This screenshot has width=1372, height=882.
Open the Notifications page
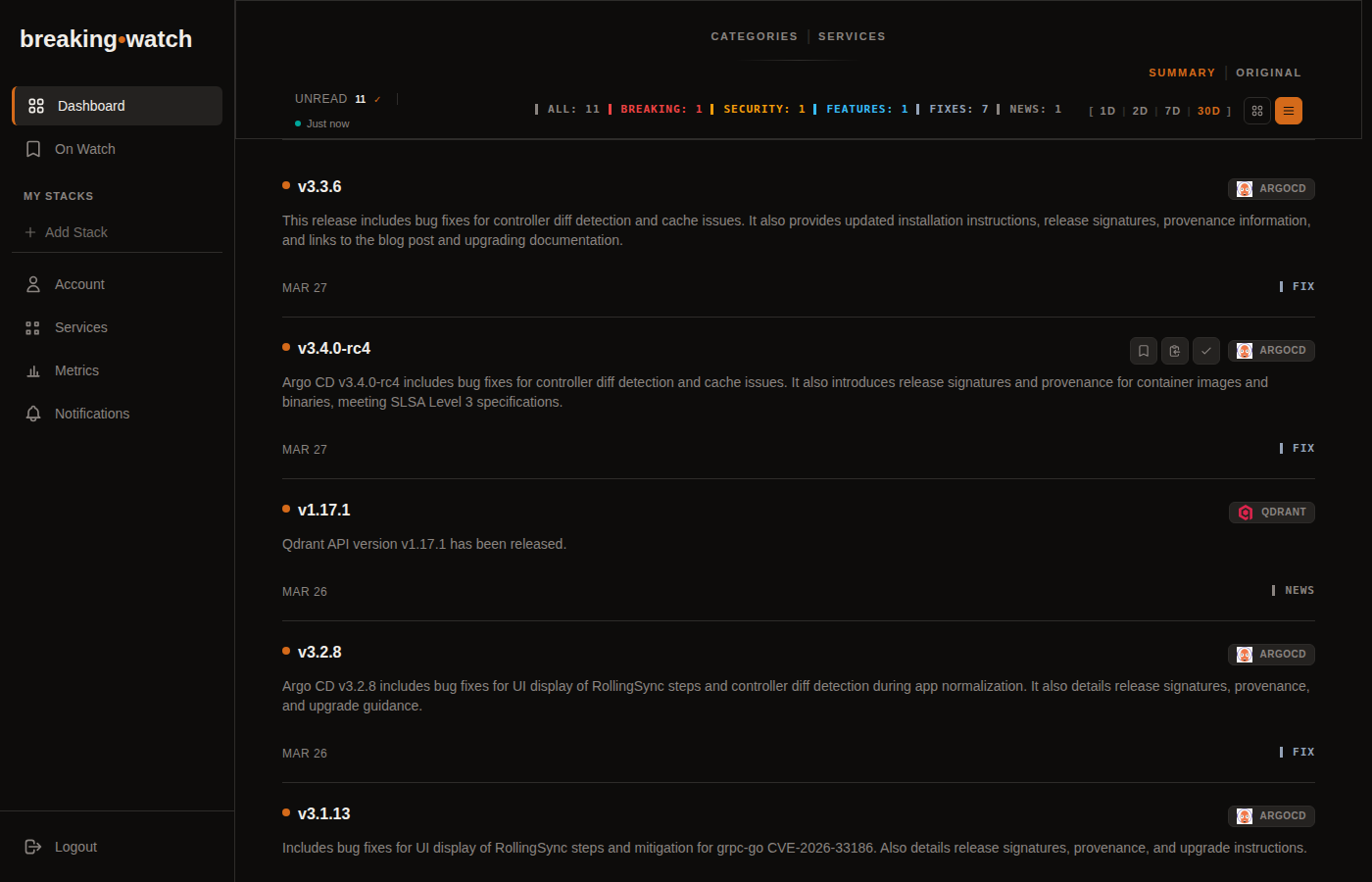118,414
